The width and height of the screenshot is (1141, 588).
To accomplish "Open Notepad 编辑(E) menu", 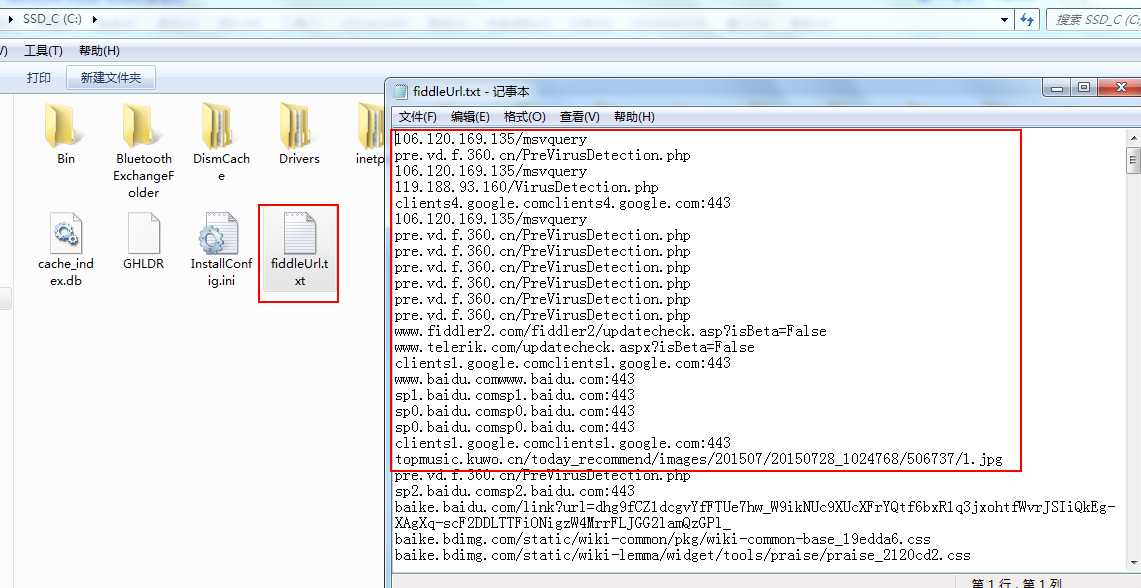I will tap(470, 116).
